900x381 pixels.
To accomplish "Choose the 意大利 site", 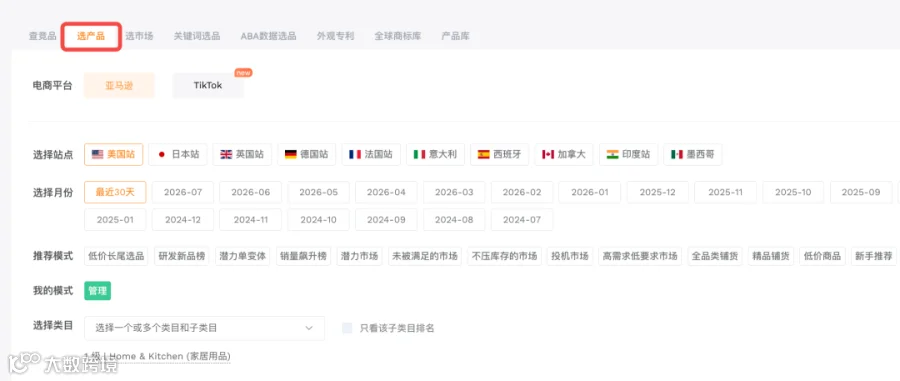I will (435, 154).
